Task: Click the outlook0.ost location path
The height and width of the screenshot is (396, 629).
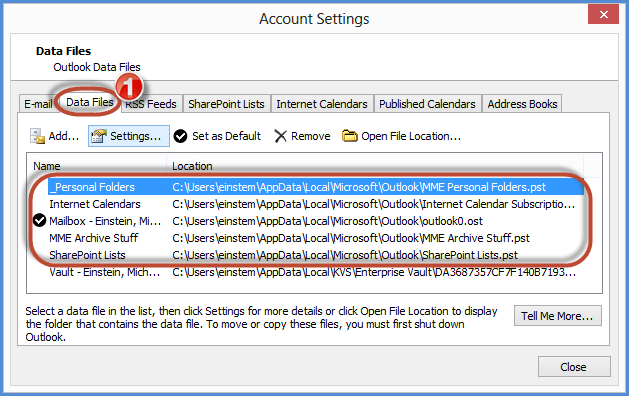Action: coord(328,221)
